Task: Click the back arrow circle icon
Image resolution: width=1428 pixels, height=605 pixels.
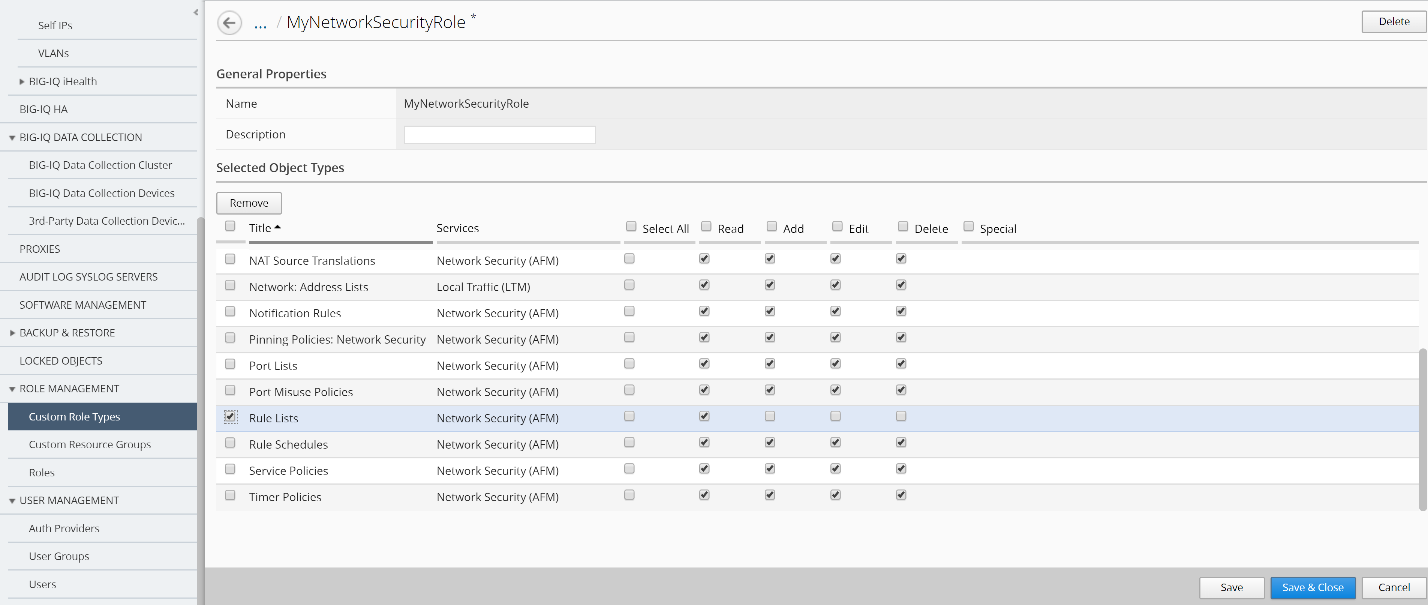Action: [229, 23]
